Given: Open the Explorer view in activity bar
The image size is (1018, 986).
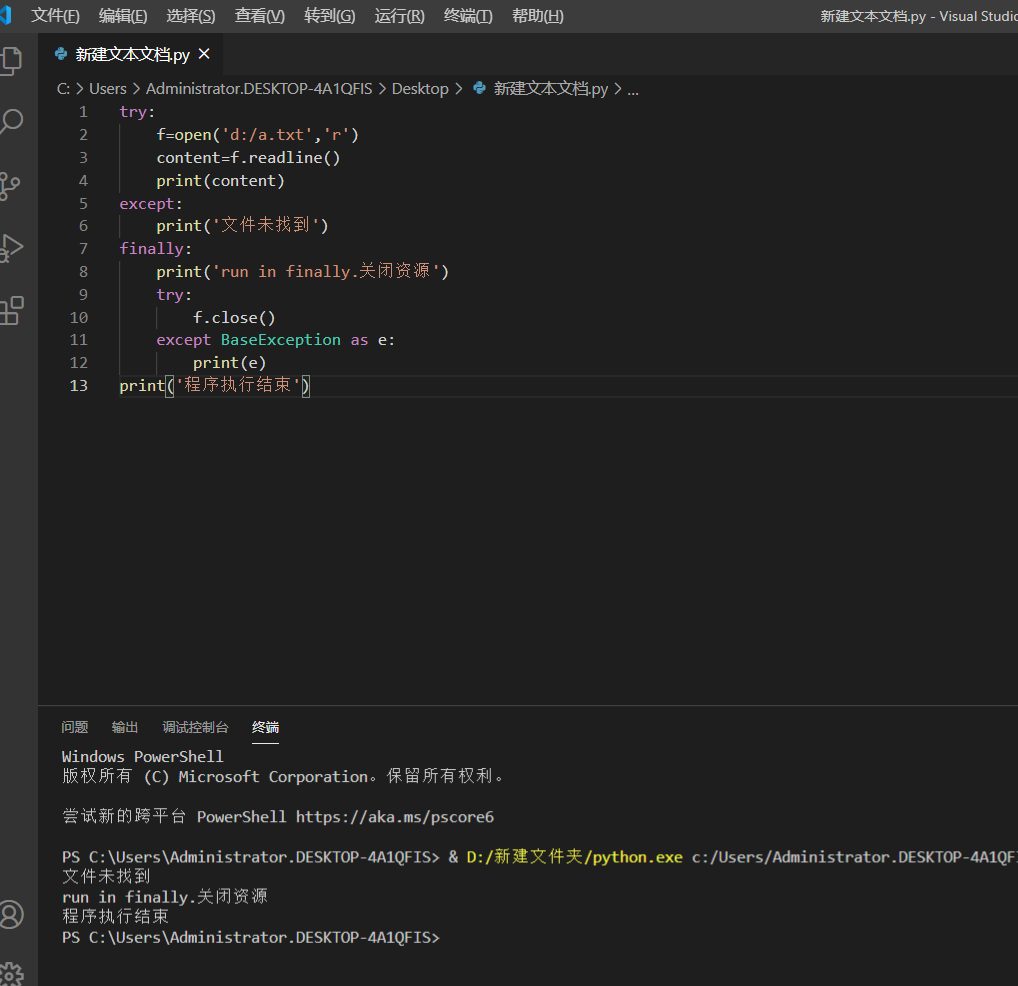Looking at the screenshot, I should [11, 61].
